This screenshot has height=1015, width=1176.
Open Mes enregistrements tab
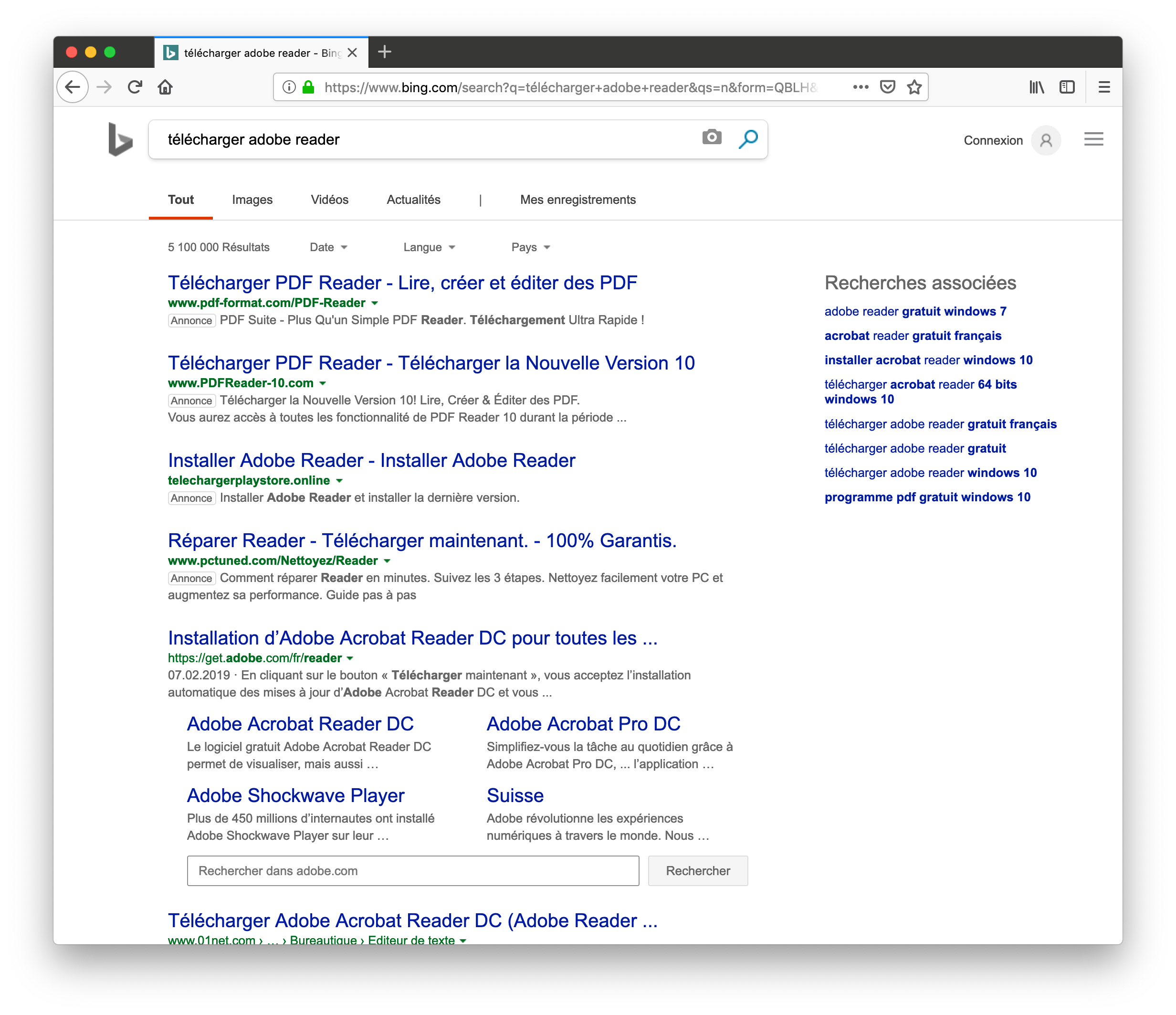pos(578,200)
